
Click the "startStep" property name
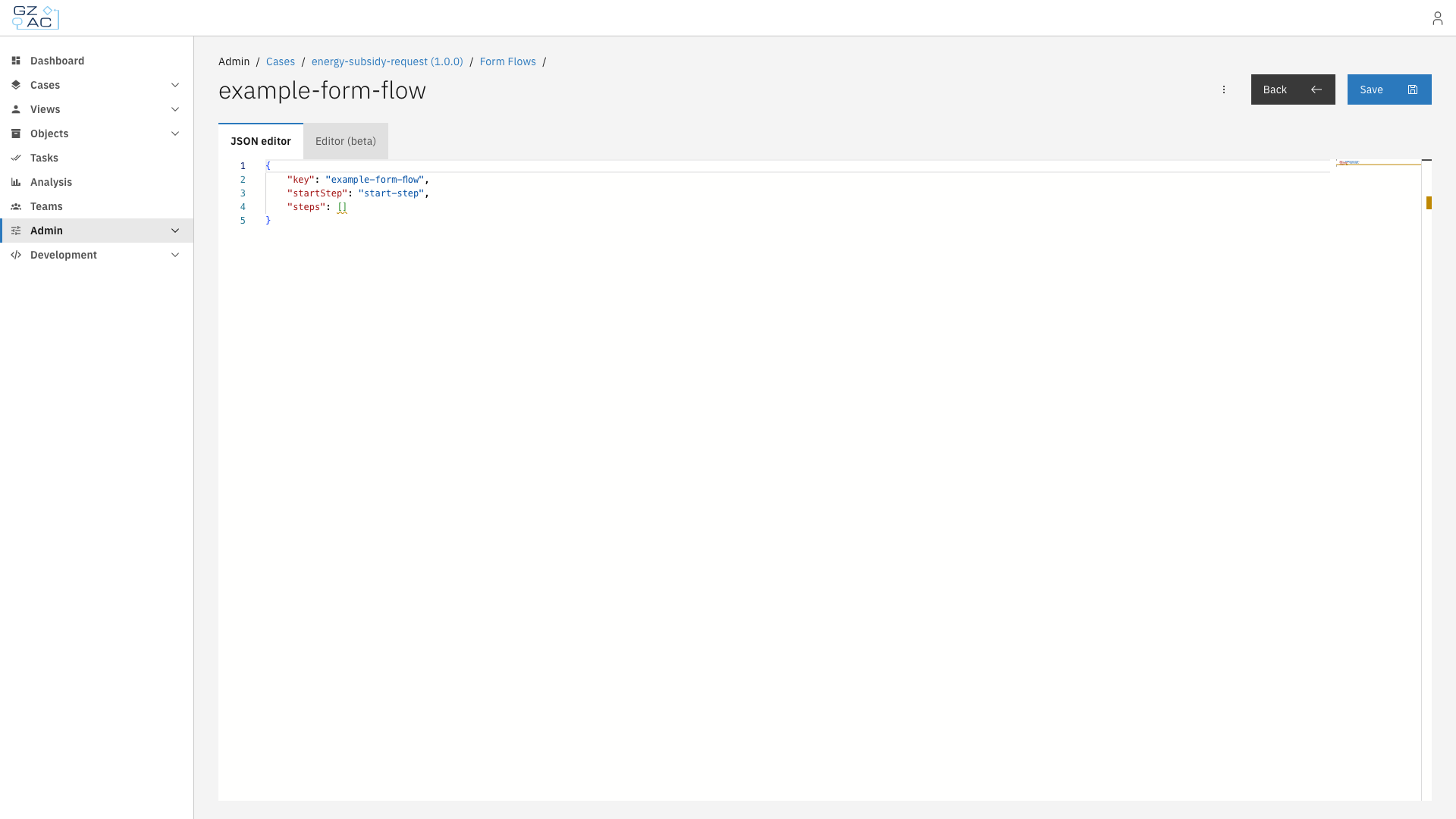point(317,193)
